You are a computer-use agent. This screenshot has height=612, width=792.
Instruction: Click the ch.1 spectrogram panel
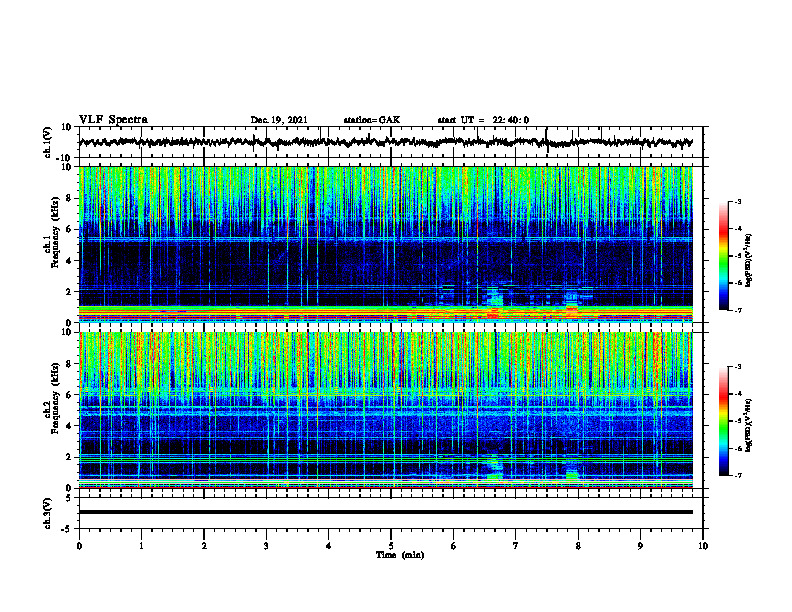(x=386, y=244)
